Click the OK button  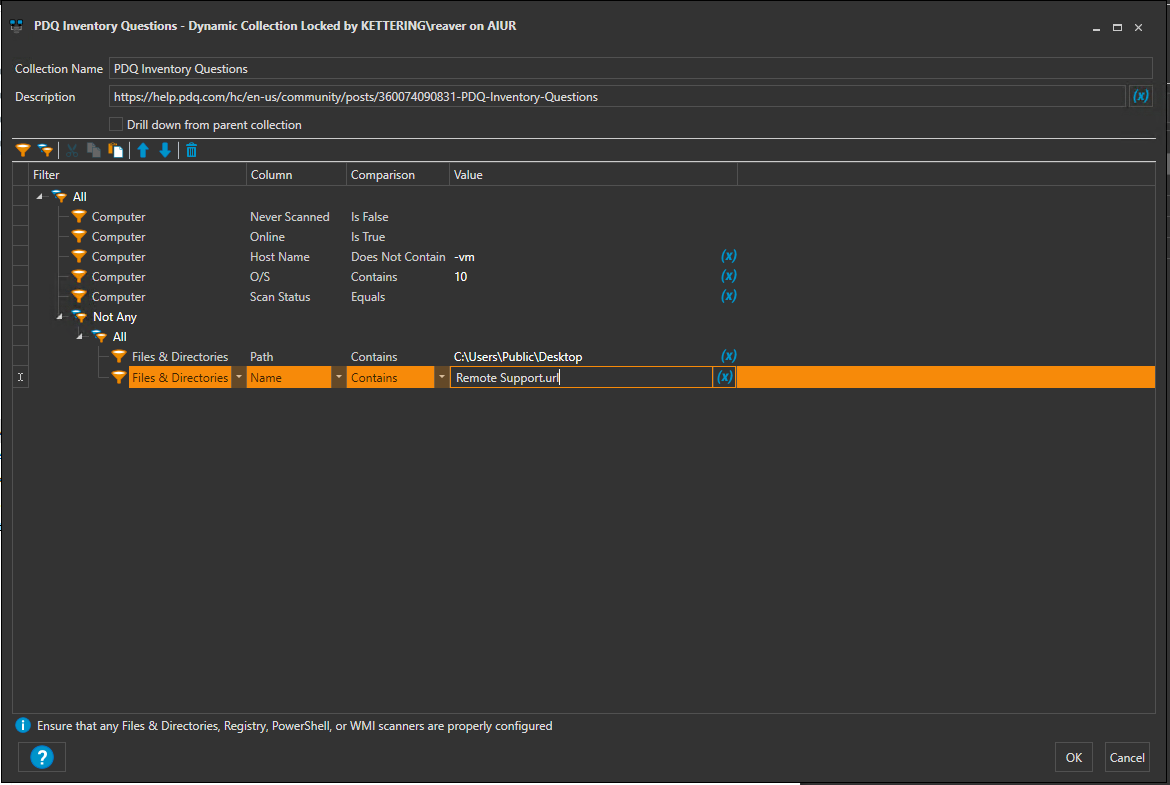coord(1073,757)
